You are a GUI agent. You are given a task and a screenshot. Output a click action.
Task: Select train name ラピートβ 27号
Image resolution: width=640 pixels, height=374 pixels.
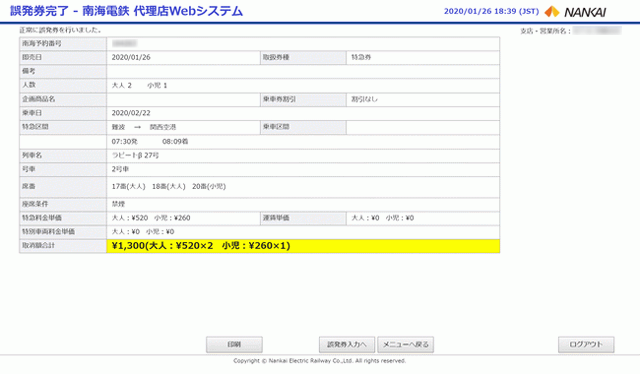(135, 156)
